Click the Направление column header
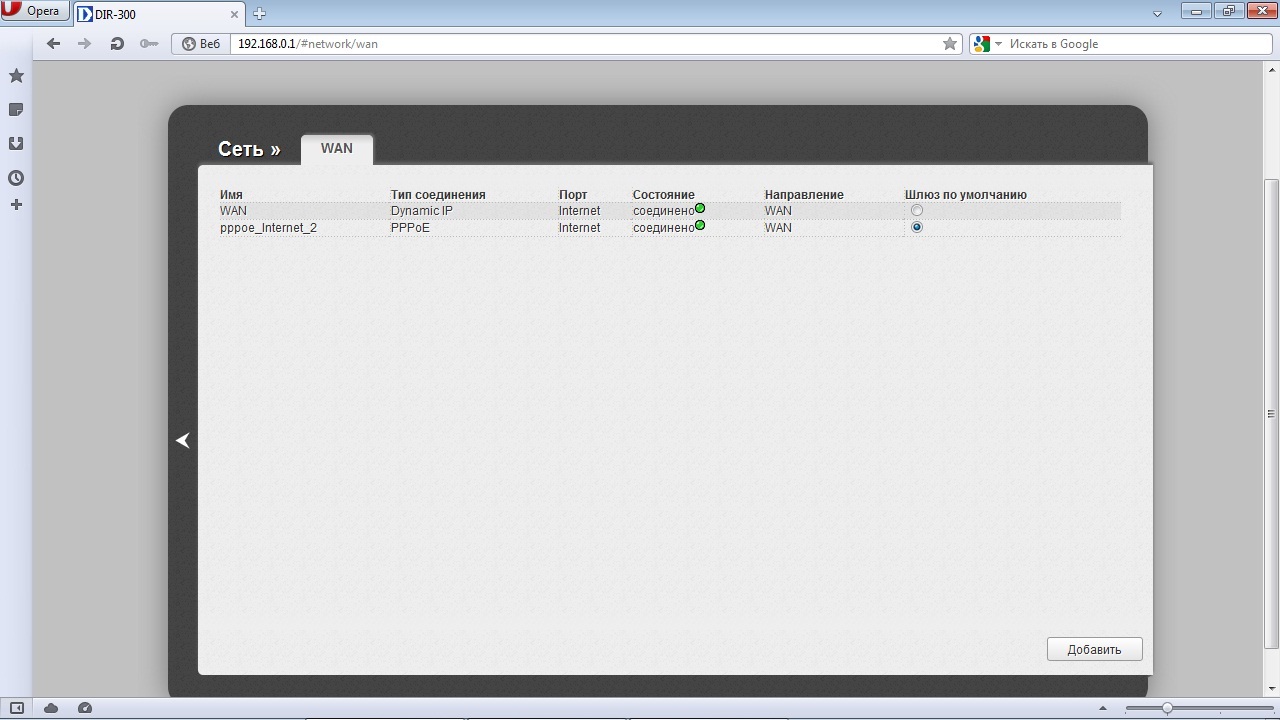This screenshot has width=1280, height=720. (804, 195)
